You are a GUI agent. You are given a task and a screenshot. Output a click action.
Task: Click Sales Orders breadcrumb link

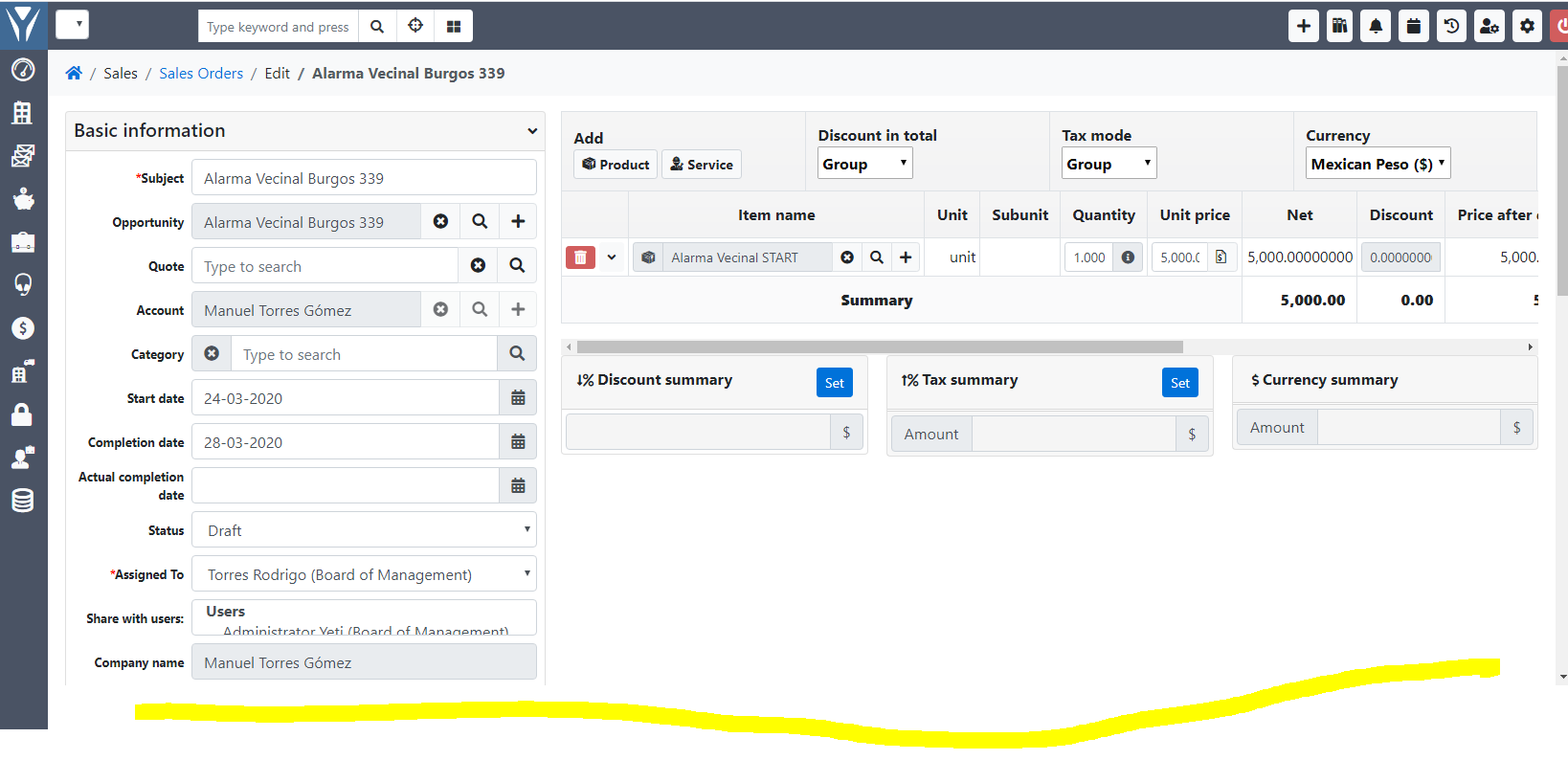[201, 73]
